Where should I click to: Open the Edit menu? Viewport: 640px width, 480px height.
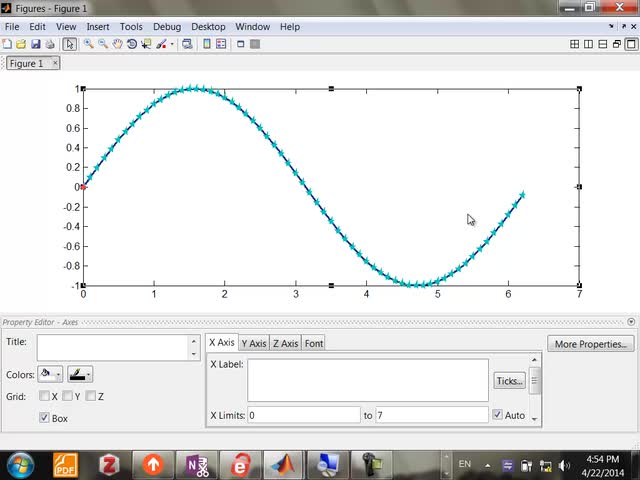tap(37, 27)
